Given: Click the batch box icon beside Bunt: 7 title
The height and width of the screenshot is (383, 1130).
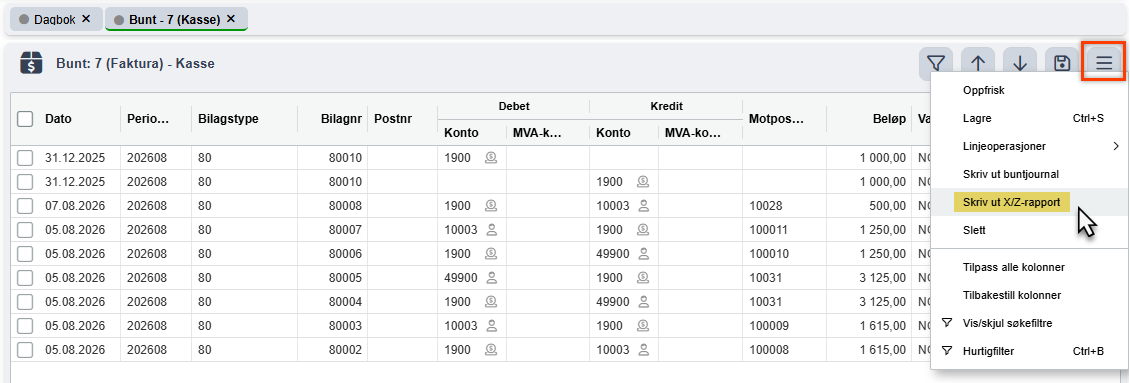Looking at the screenshot, I should 32,63.
